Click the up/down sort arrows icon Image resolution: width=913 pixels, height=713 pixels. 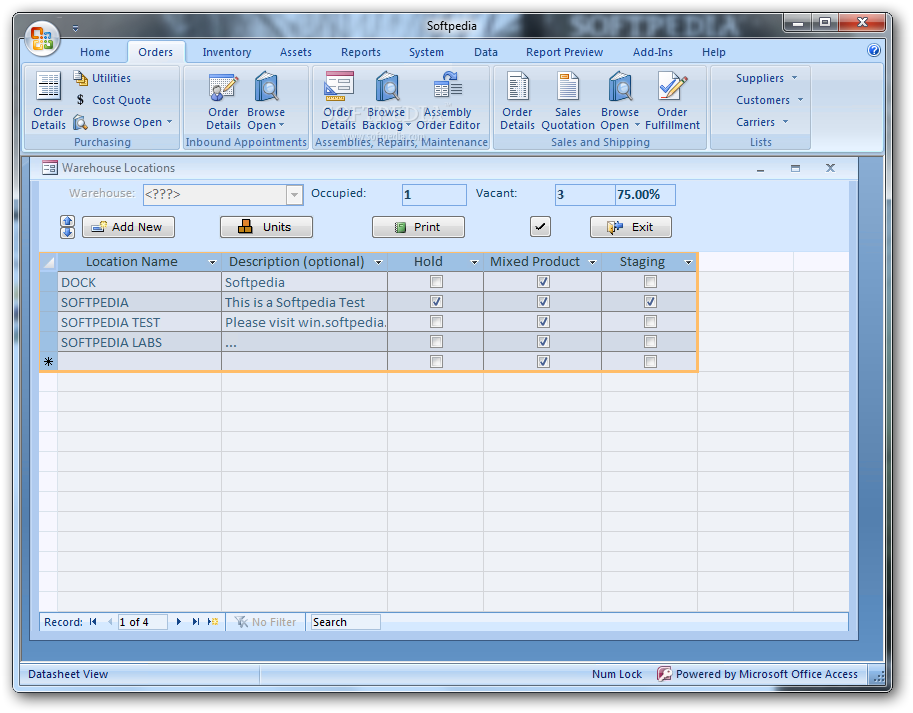click(68, 227)
